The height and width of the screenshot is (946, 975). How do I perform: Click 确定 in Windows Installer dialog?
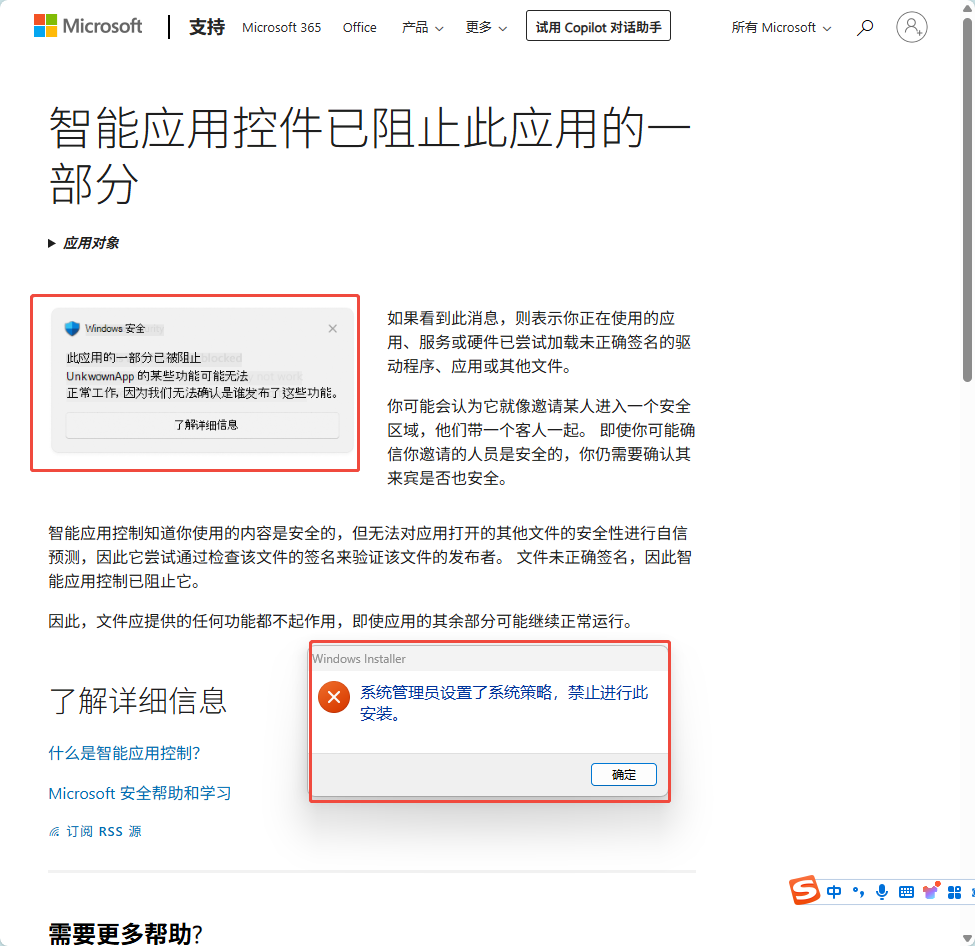(x=624, y=774)
